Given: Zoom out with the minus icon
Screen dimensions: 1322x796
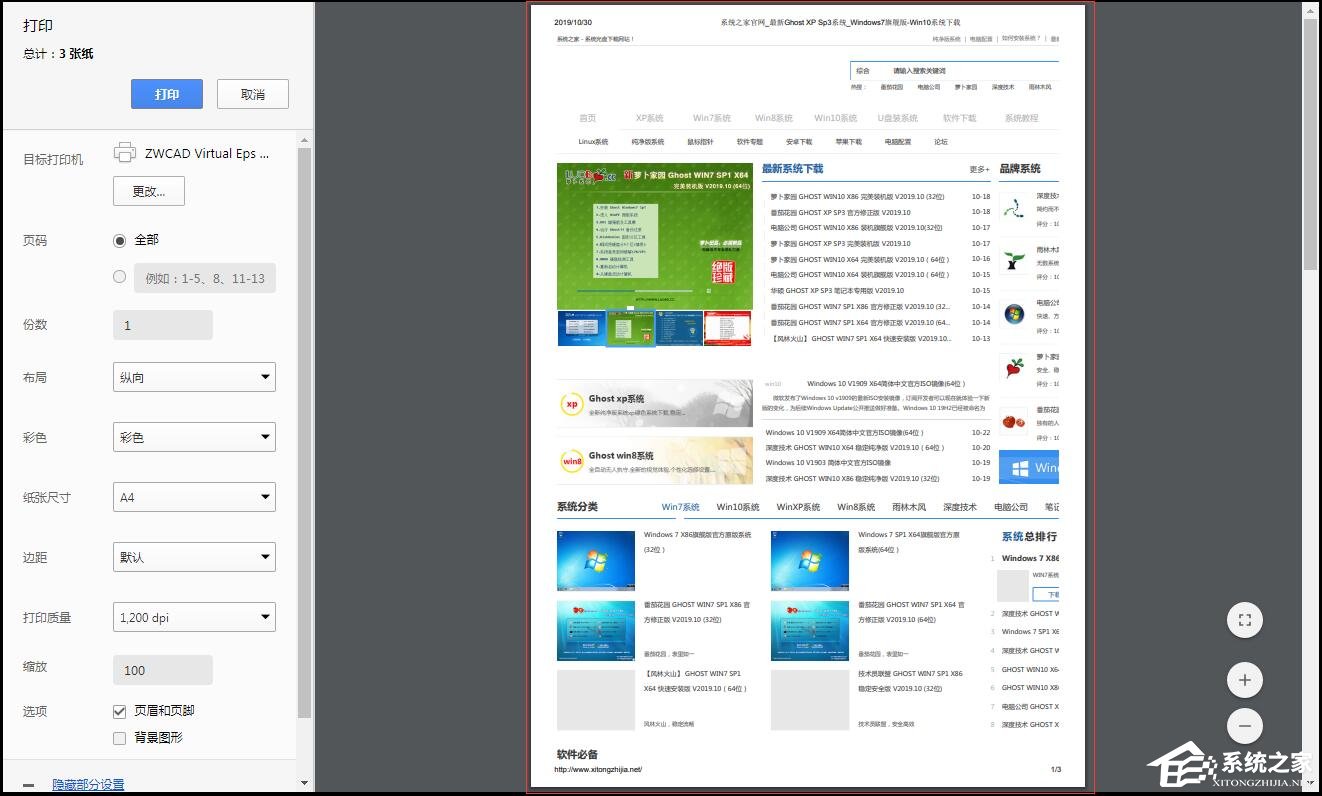Looking at the screenshot, I should point(1244,726).
